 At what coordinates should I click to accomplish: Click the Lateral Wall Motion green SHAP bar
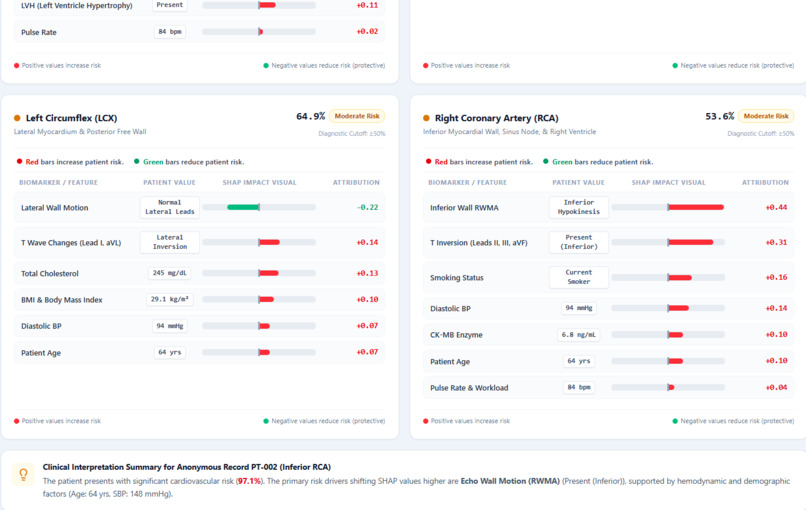coord(243,207)
